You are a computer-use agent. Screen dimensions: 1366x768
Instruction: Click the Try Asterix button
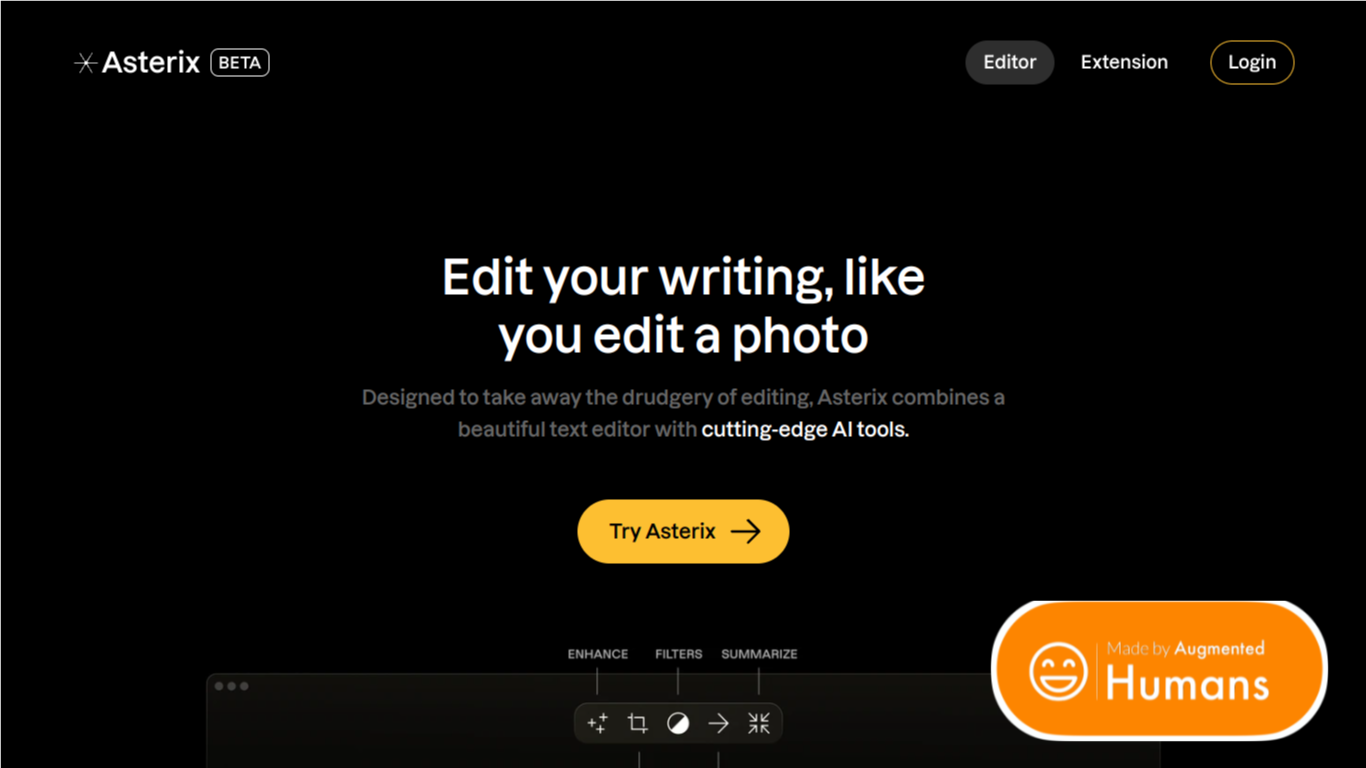click(x=683, y=531)
